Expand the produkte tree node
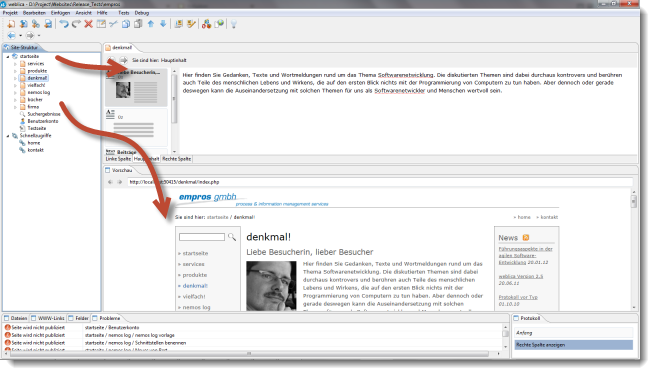 coord(15,71)
